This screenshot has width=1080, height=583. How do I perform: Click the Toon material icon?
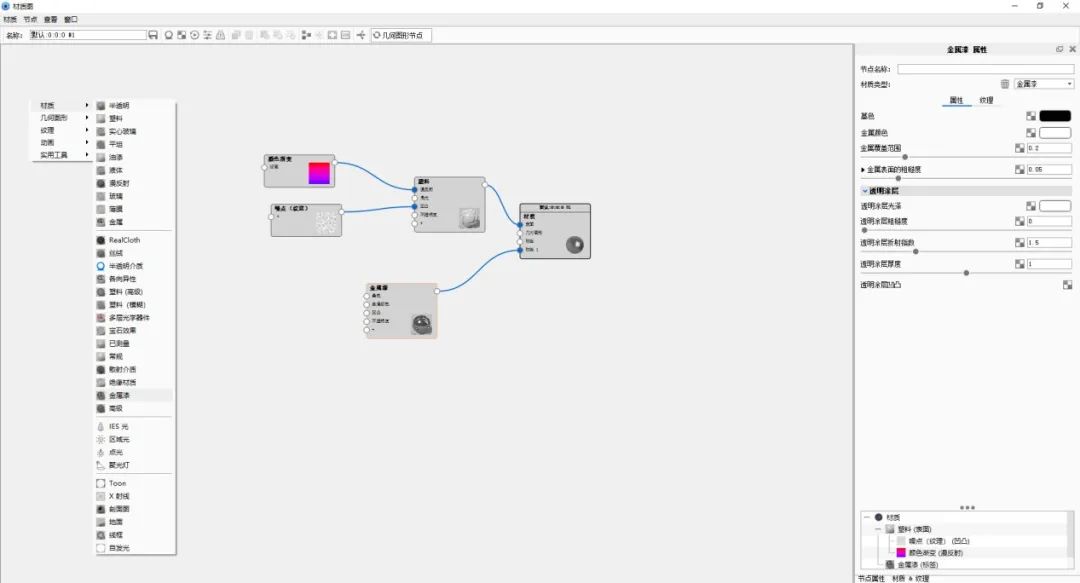101,483
